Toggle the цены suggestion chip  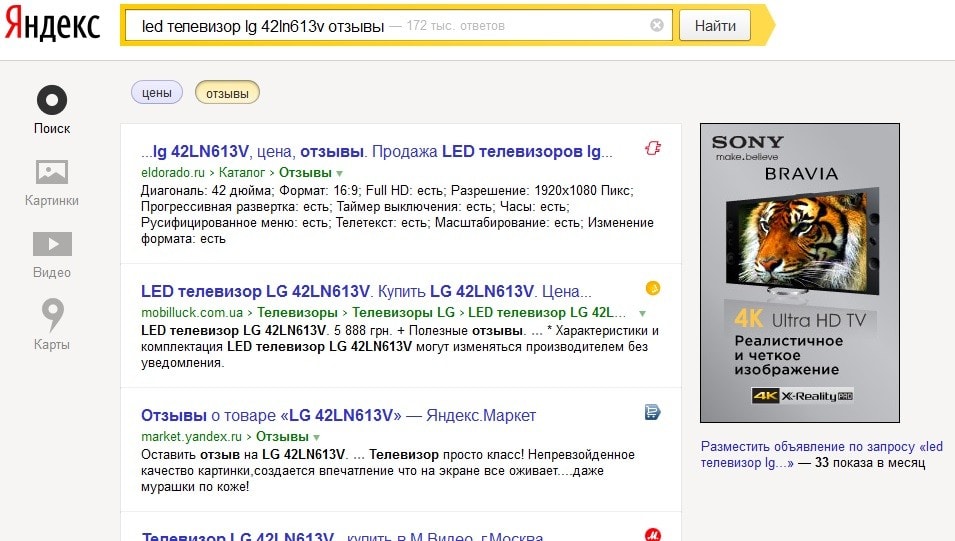point(157,93)
